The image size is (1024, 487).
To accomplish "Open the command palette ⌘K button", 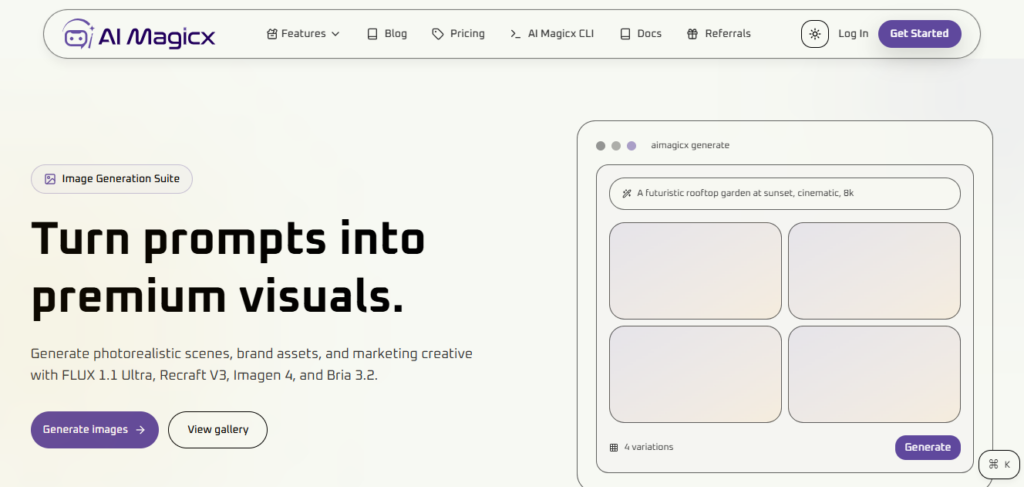I will click(999, 464).
